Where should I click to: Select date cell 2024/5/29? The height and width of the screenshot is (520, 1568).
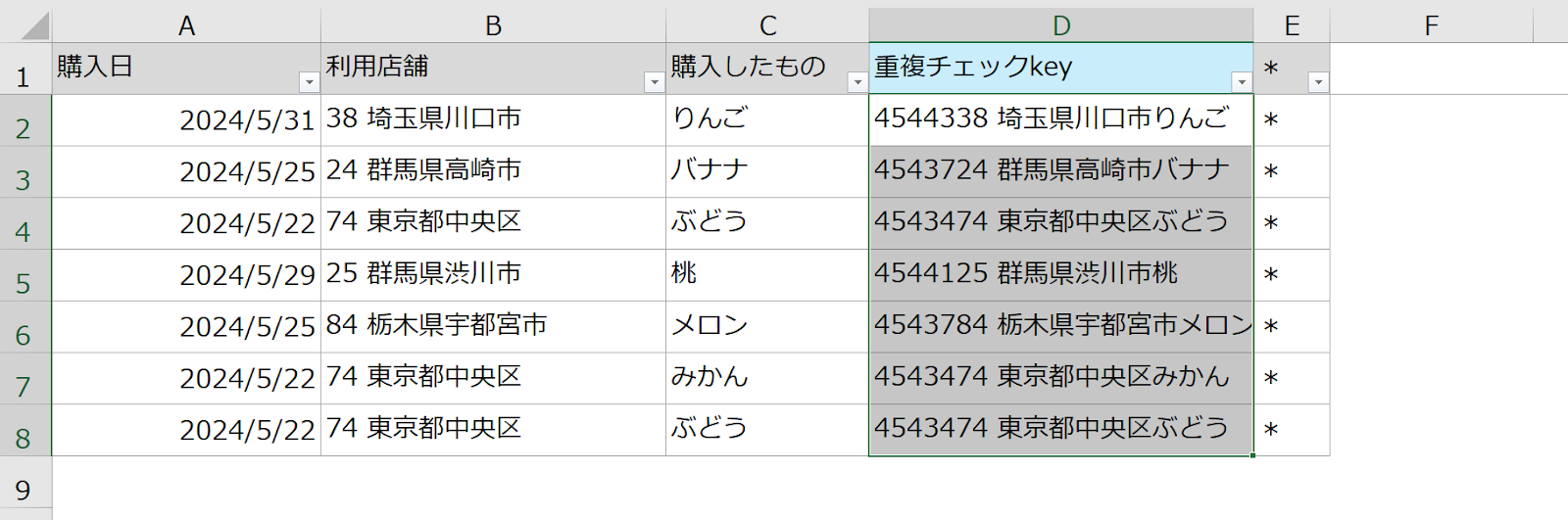[x=186, y=276]
